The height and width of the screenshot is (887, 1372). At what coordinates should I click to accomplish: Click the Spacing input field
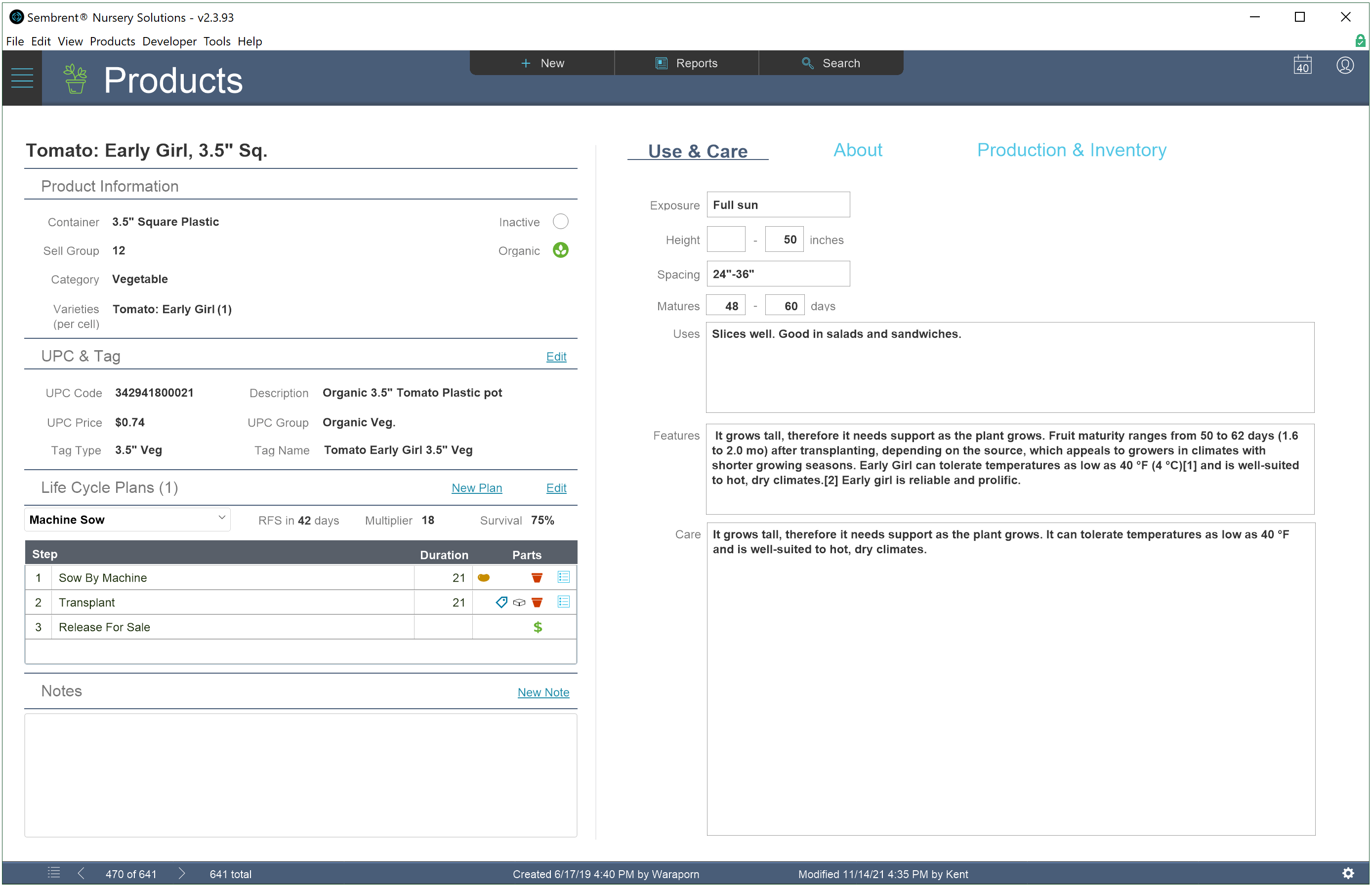click(x=778, y=274)
